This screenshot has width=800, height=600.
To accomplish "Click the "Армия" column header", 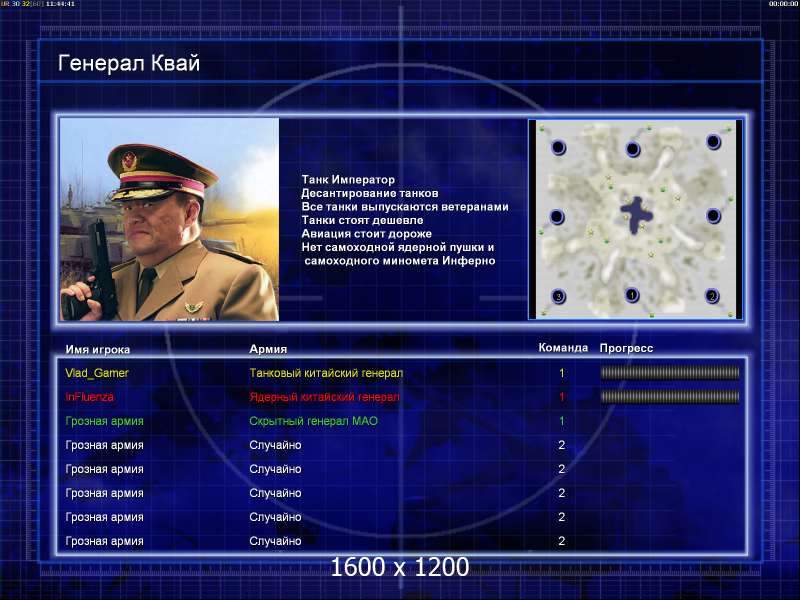I will (x=268, y=350).
